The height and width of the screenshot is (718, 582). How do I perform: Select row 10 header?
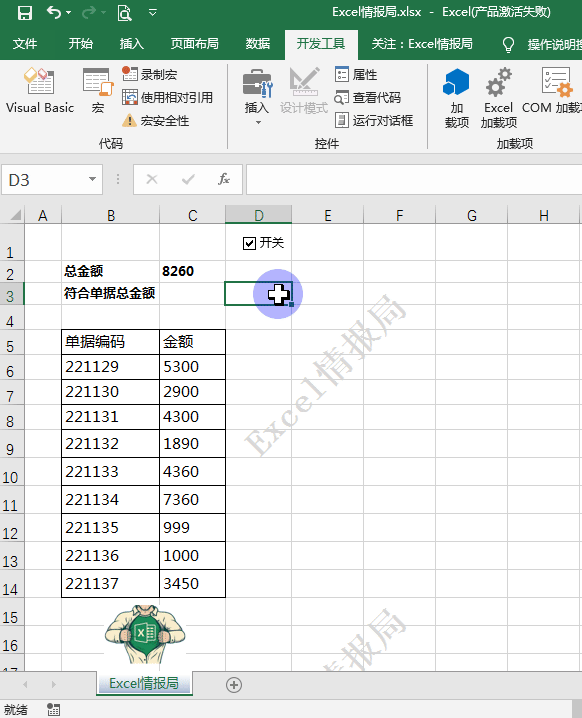11,472
